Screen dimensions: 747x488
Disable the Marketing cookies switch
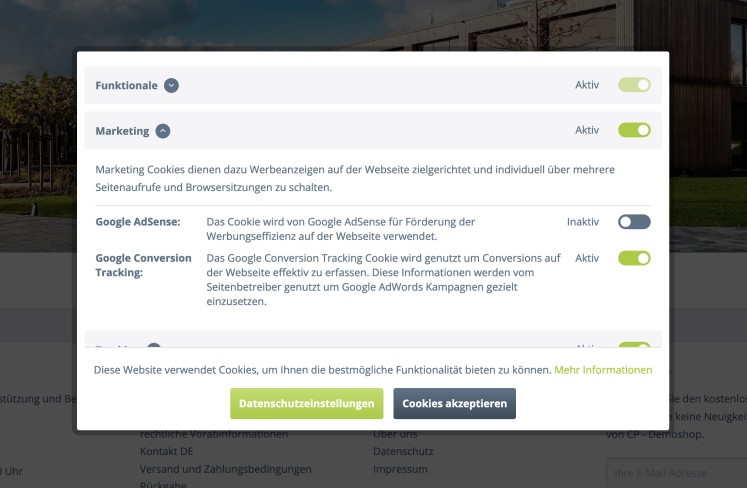[x=634, y=130]
